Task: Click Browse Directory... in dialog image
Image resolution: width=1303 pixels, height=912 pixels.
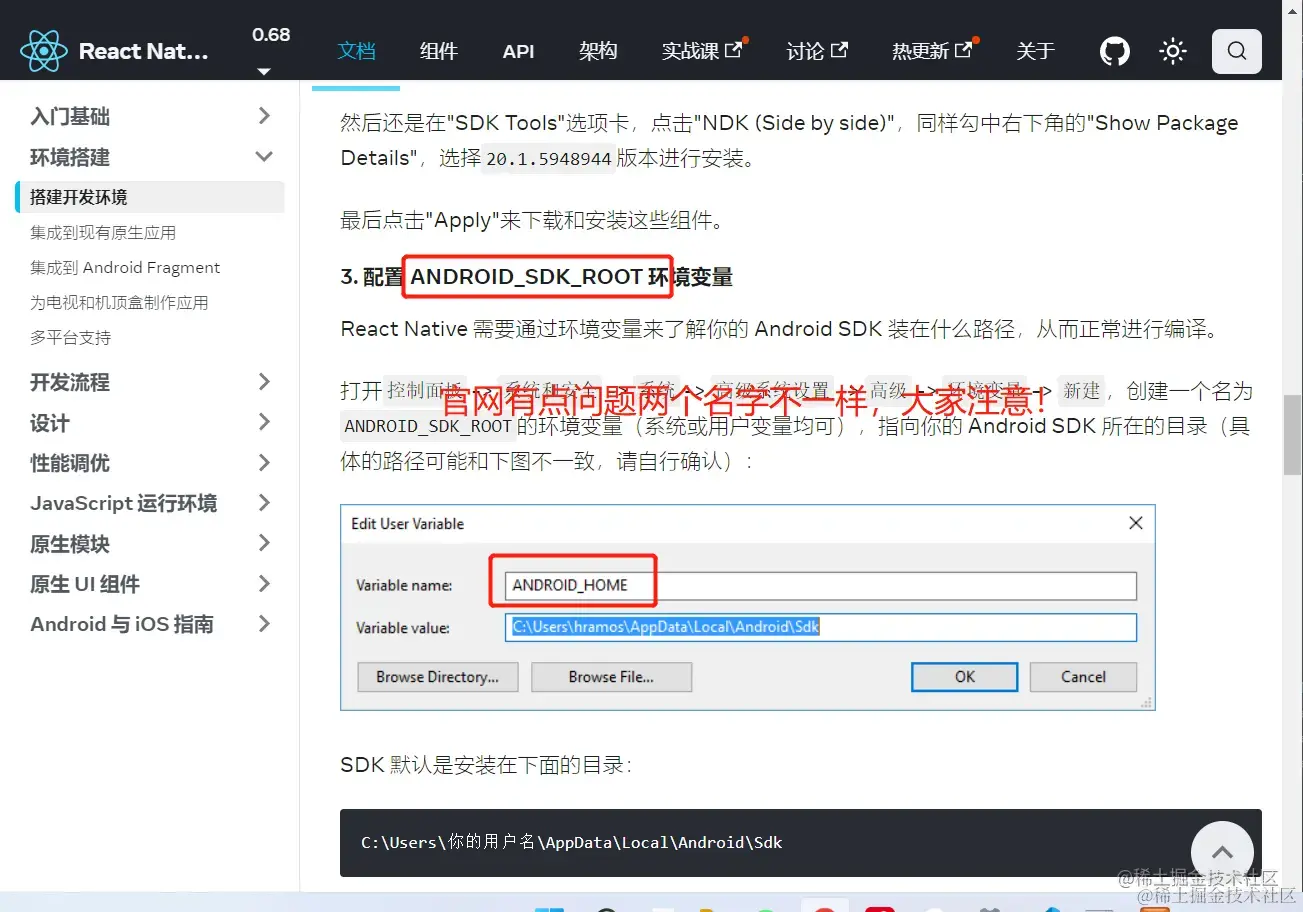Action: tap(437, 677)
